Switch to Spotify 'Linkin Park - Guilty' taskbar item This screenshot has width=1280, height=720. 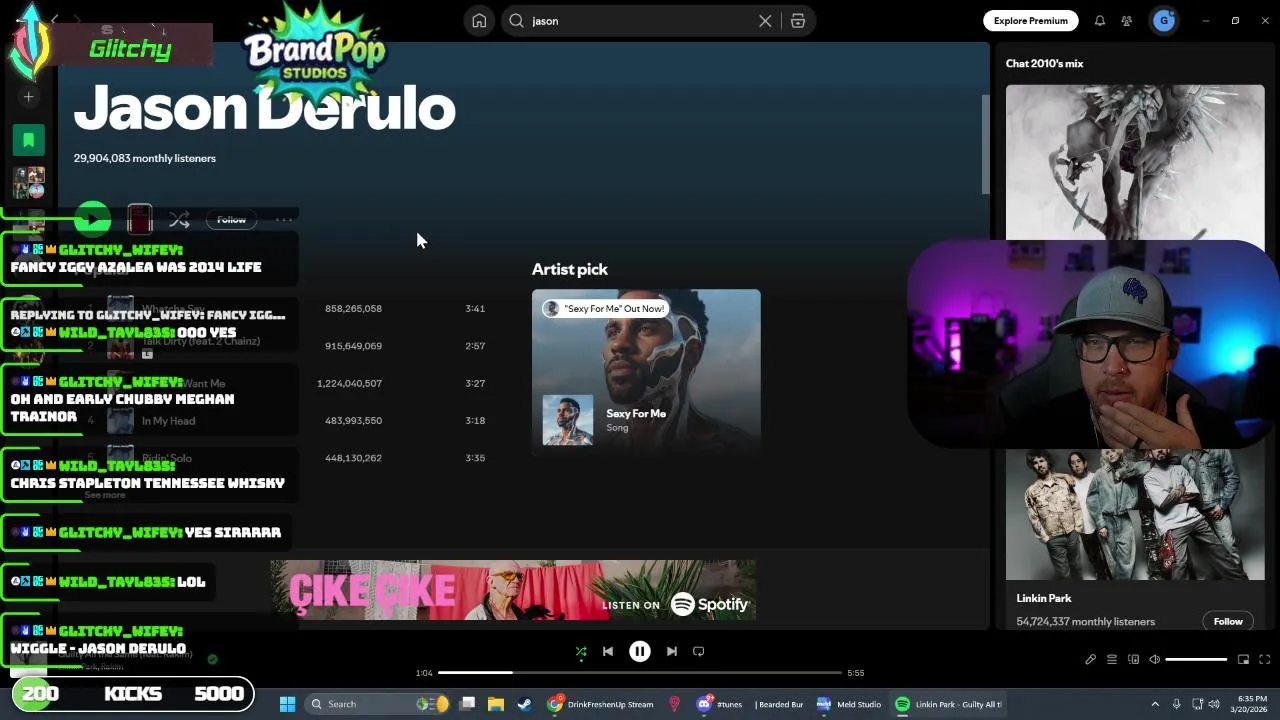pyautogui.click(x=949, y=704)
